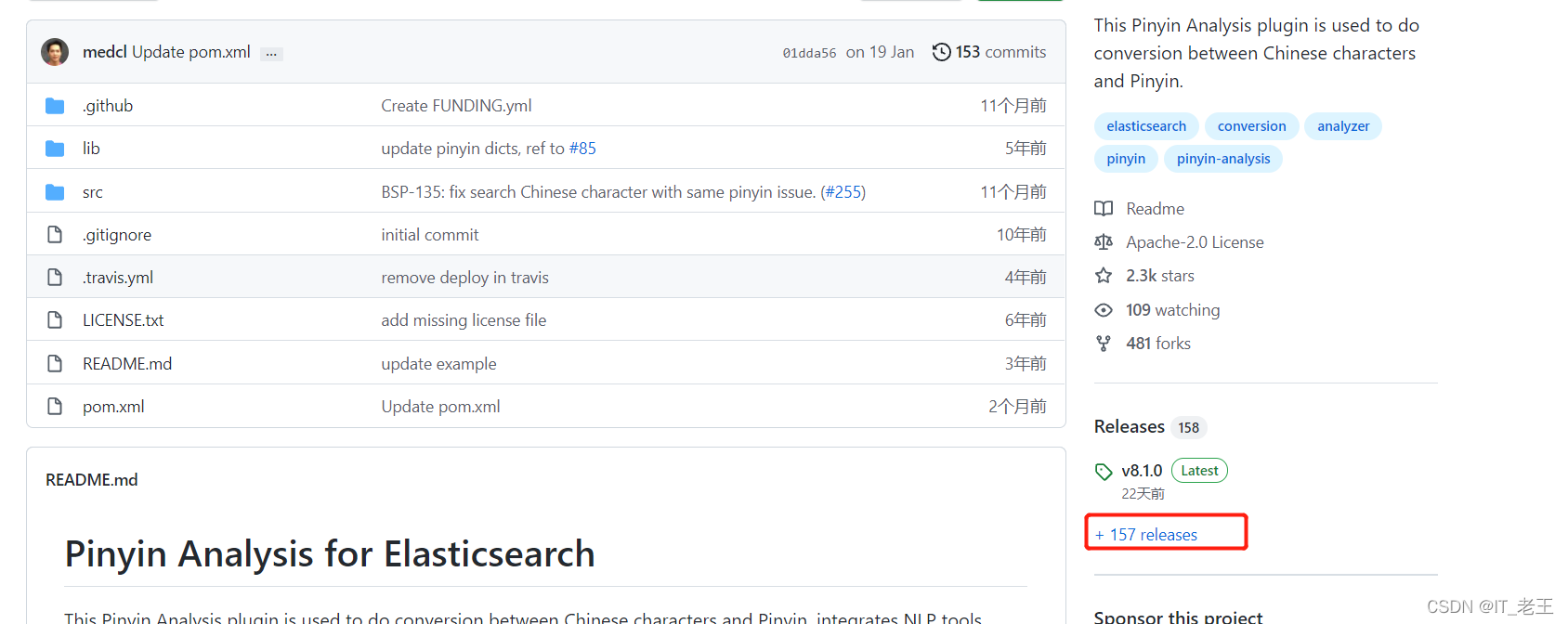Click the pom.xml file icon

[x=55, y=407]
